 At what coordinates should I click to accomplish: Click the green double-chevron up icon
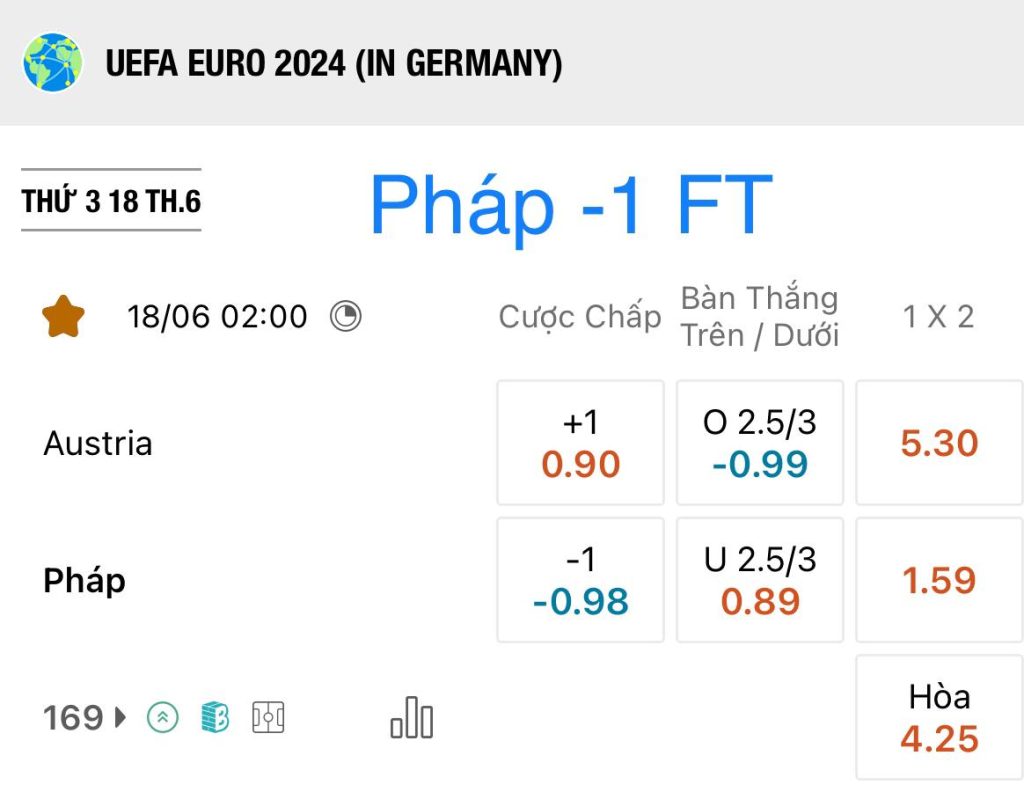(x=163, y=718)
